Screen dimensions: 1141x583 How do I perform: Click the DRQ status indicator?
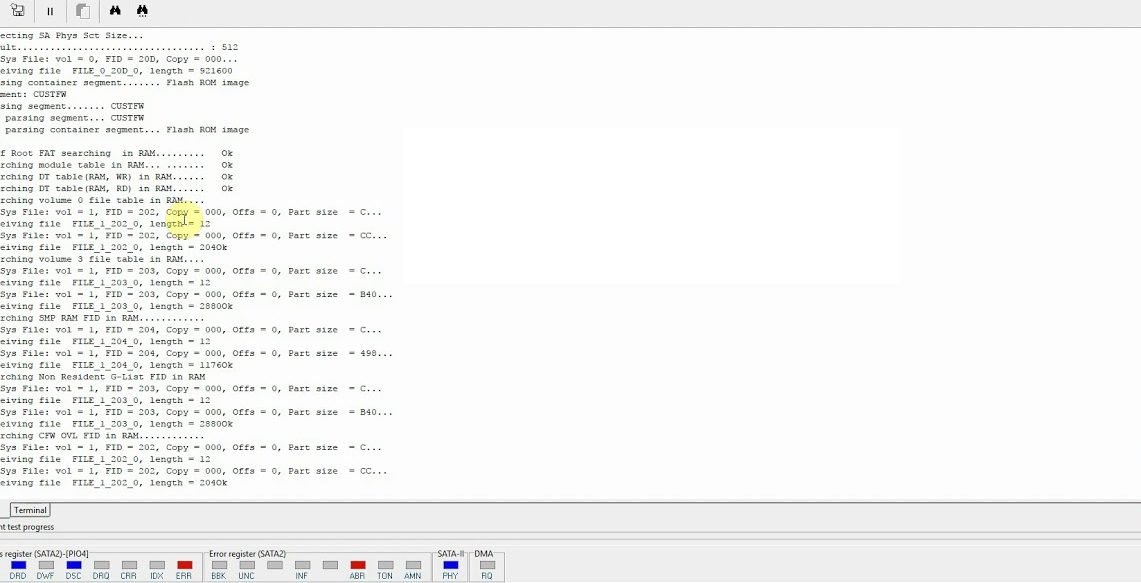click(x=101, y=566)
